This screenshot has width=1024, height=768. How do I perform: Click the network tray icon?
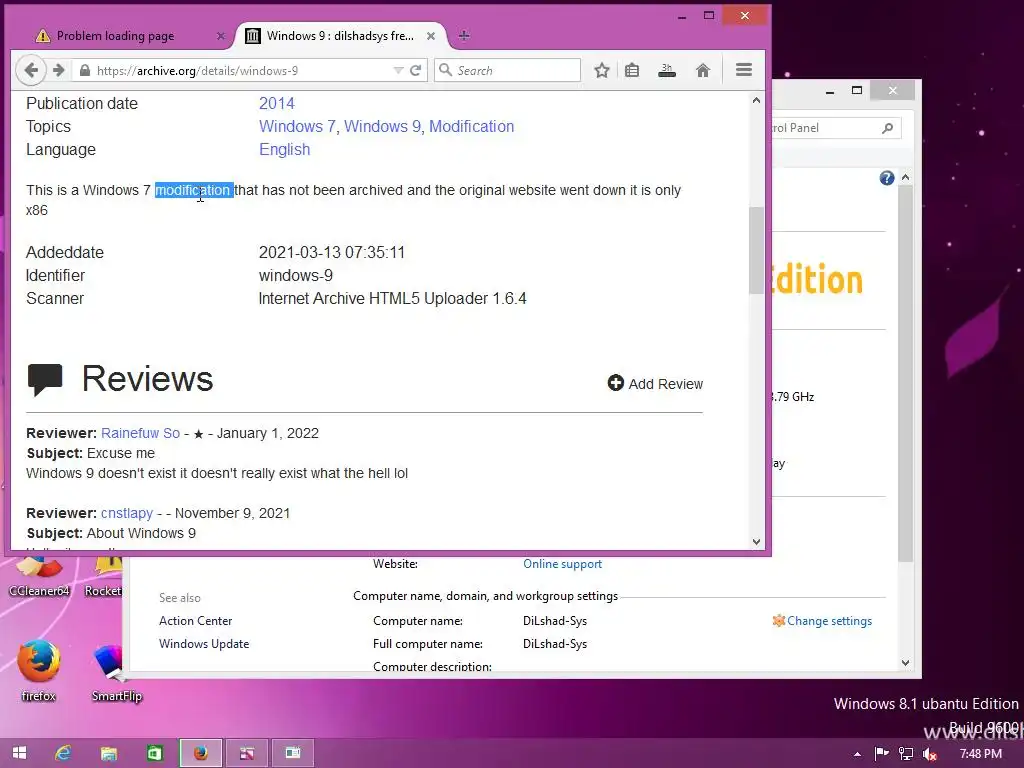(x=906, y=754)
